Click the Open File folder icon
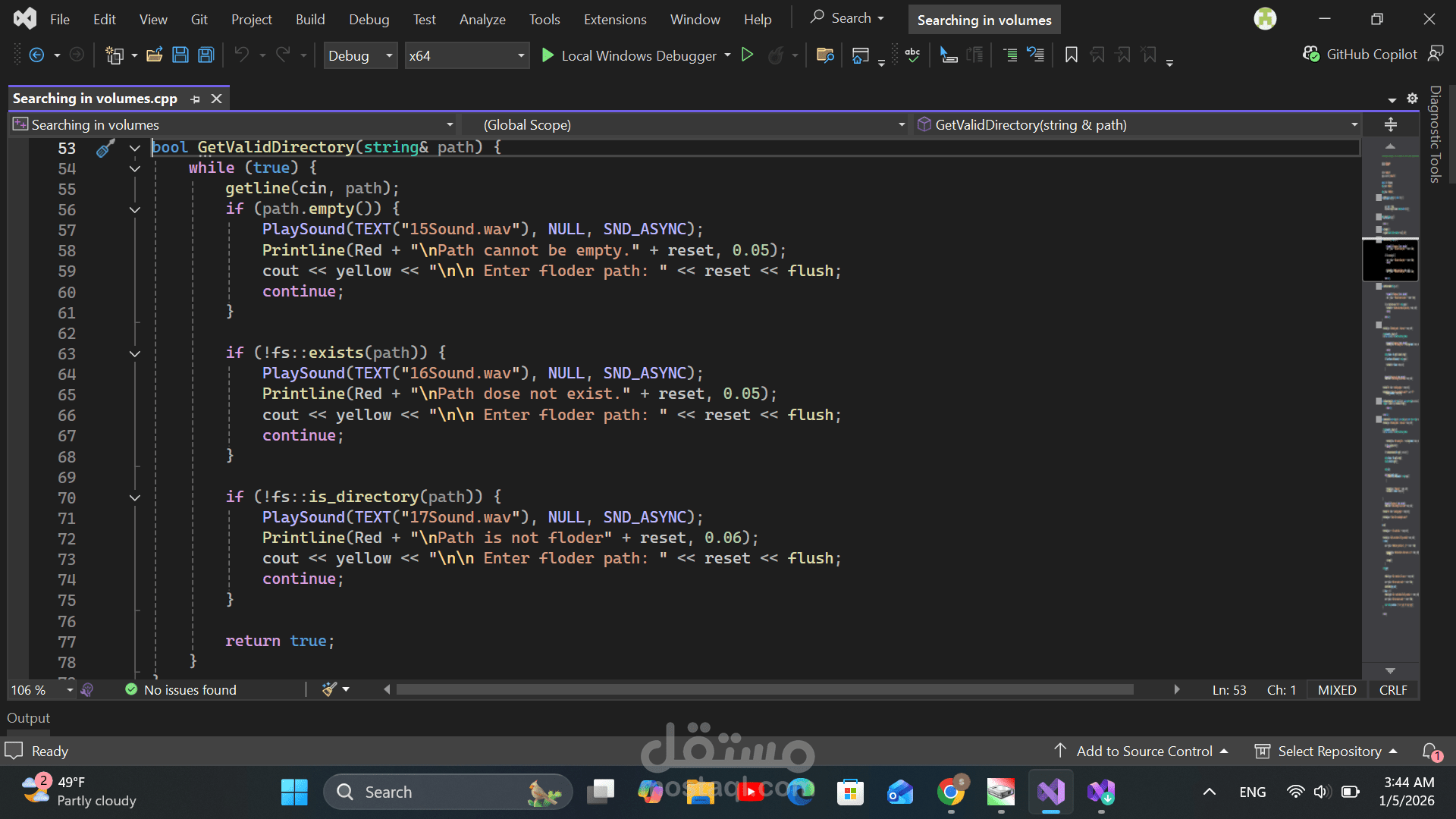The height and width of the screenshot is (819, 1456). click(155, 55)
